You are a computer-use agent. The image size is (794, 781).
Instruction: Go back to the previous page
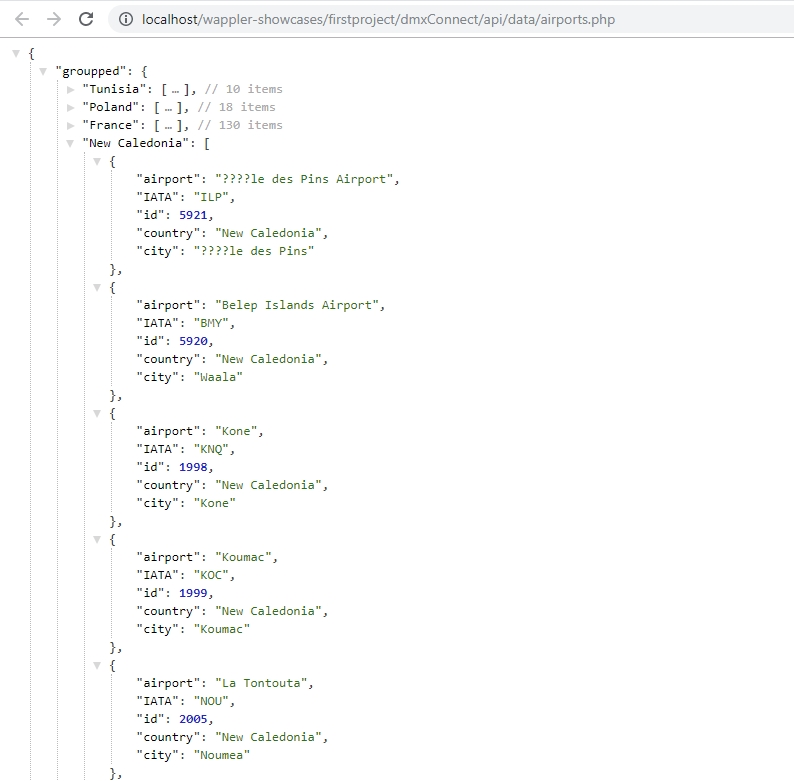[22, 19]
